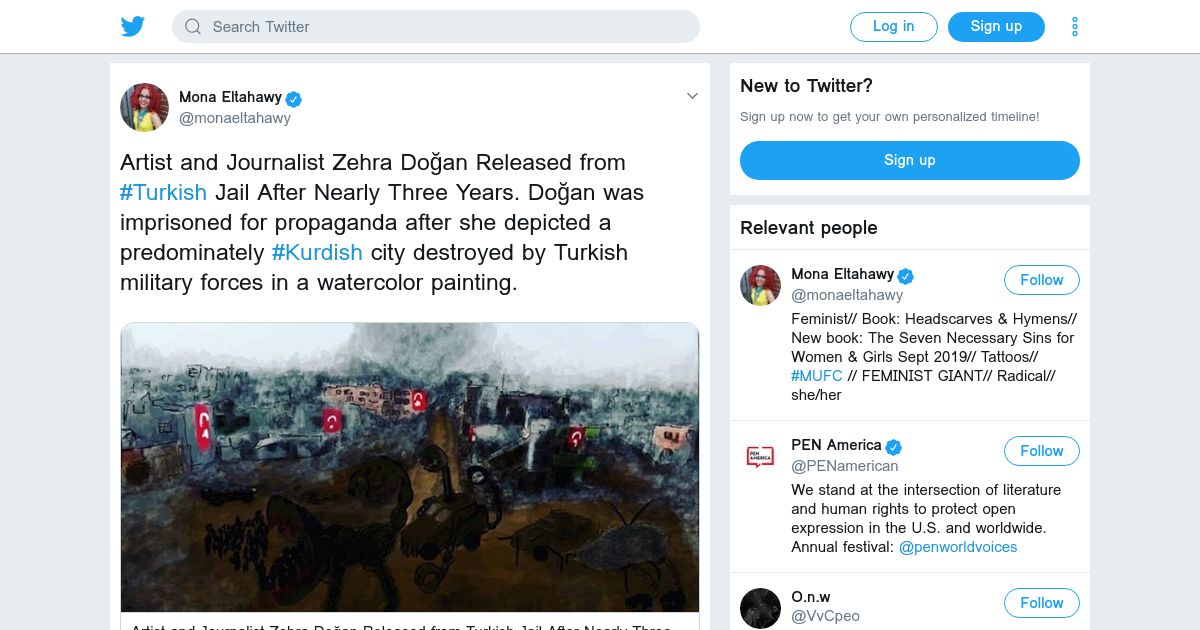Click the search magnifier icon
1200x630 pixels.
pyautogui.click(x=193, y=27)
